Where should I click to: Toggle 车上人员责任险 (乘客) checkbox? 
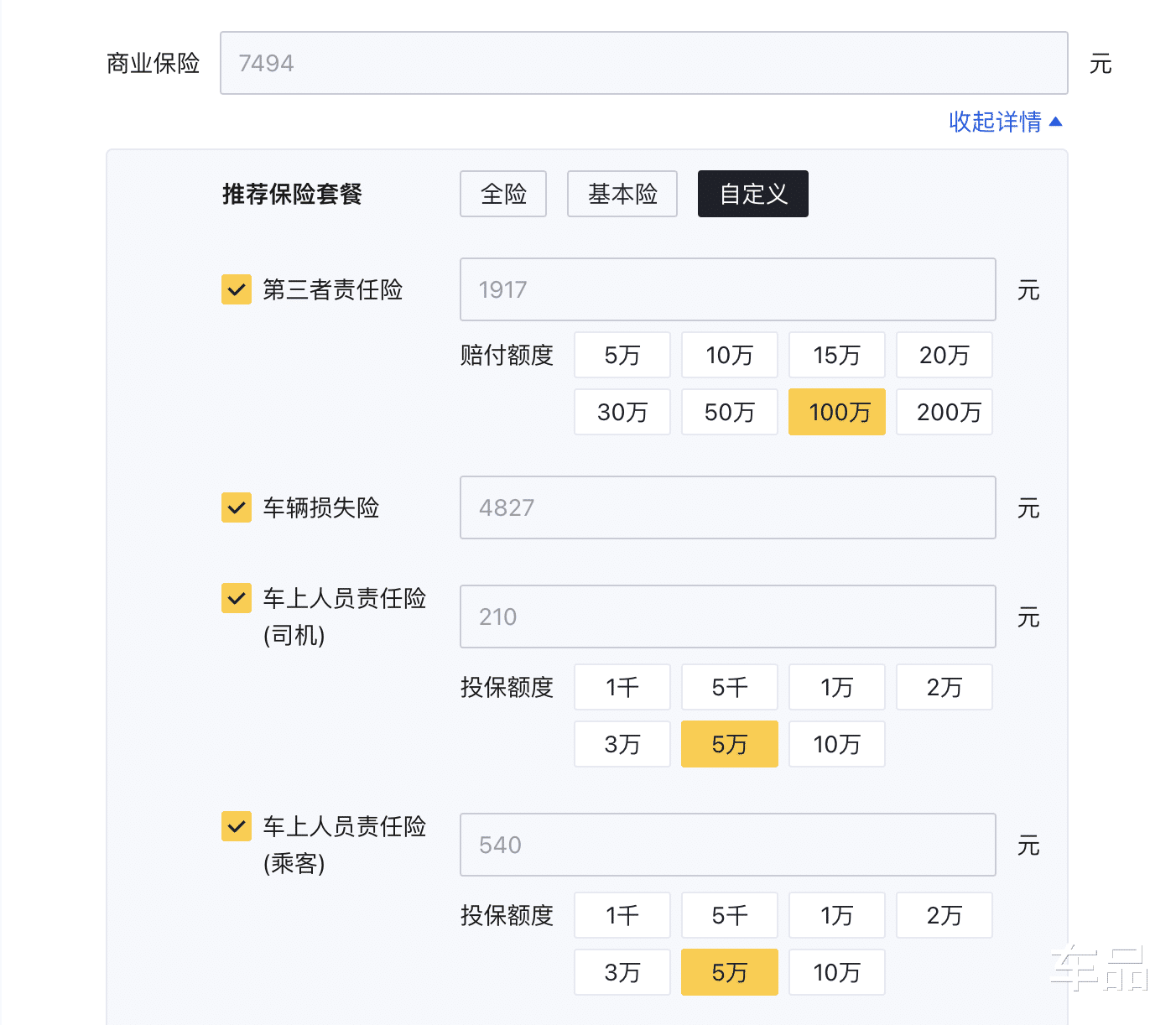[x=237, y=826]
